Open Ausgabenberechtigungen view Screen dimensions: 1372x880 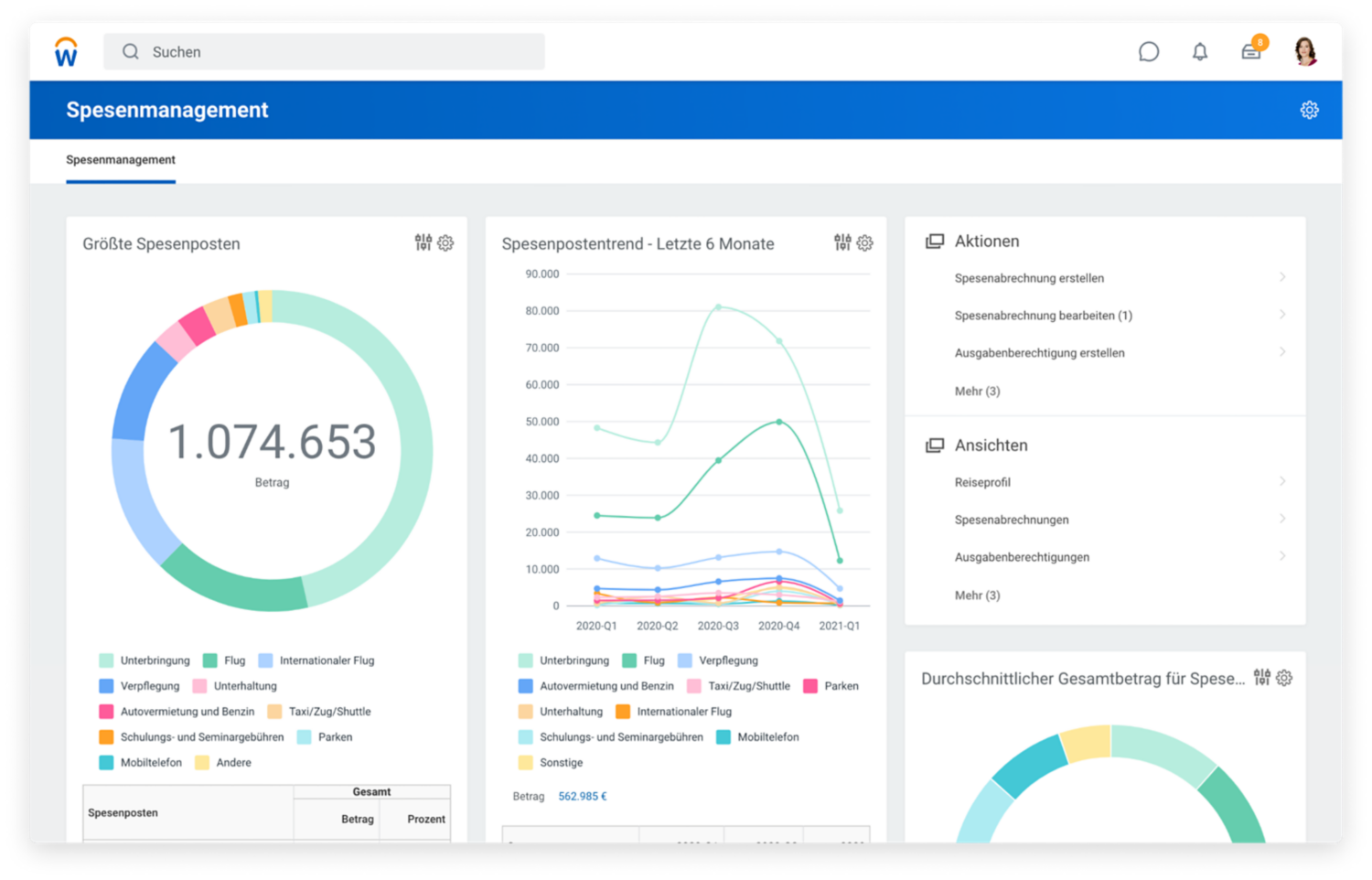[1022, 557]
